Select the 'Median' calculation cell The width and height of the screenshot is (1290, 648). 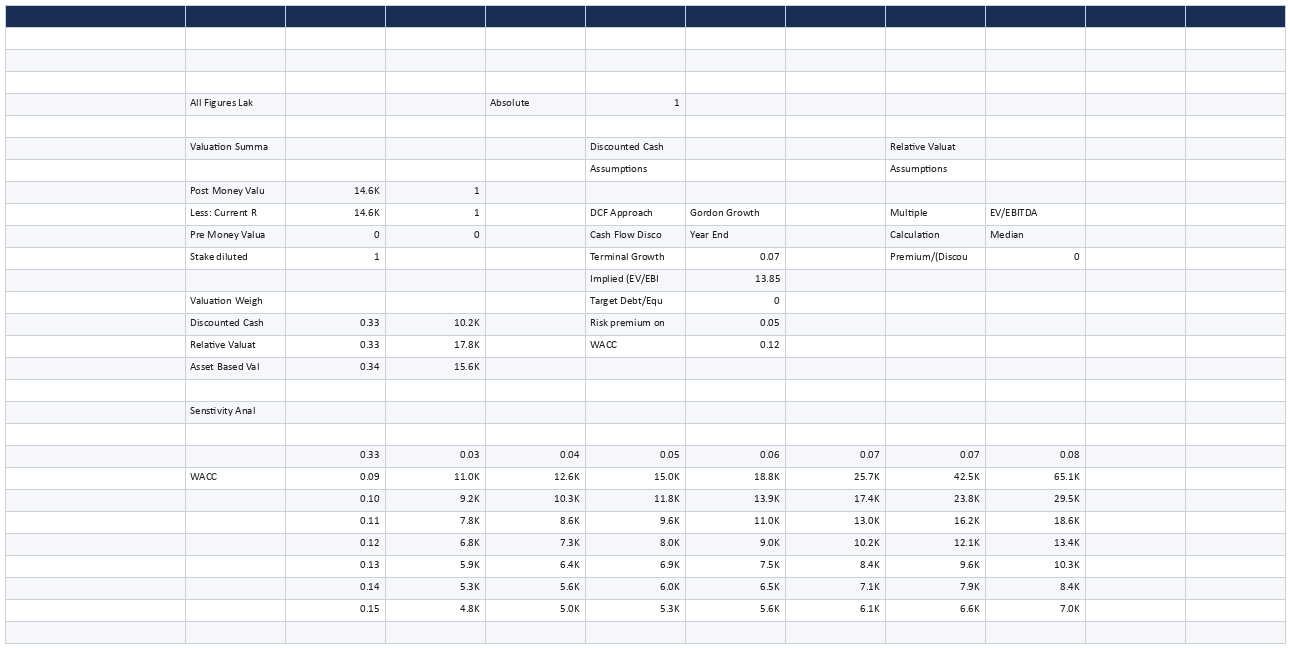coord(1035,235)
